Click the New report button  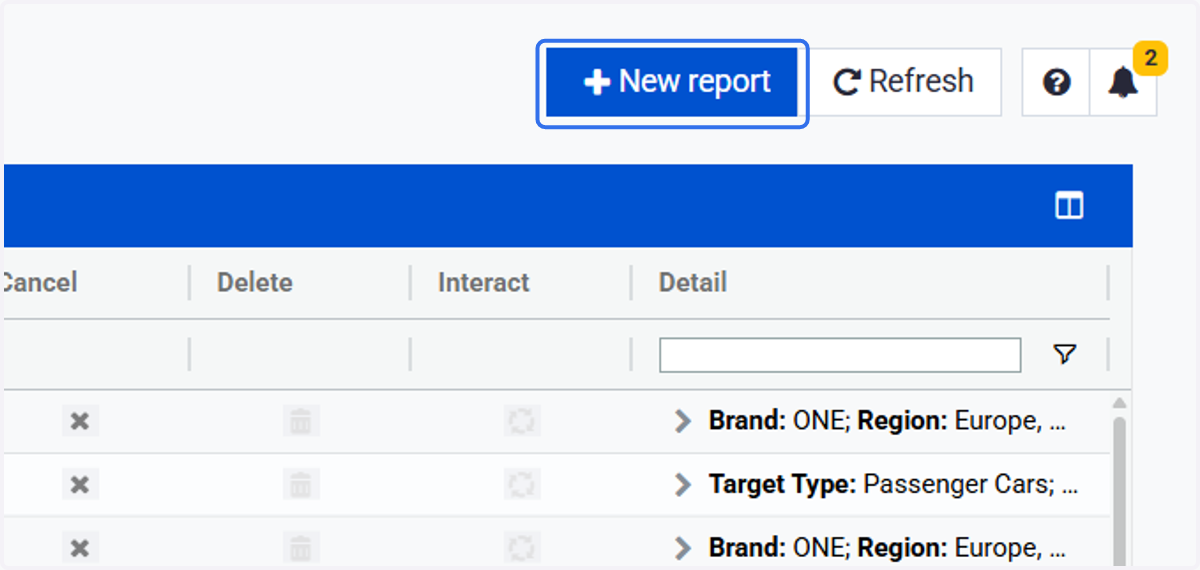(672, 83)
